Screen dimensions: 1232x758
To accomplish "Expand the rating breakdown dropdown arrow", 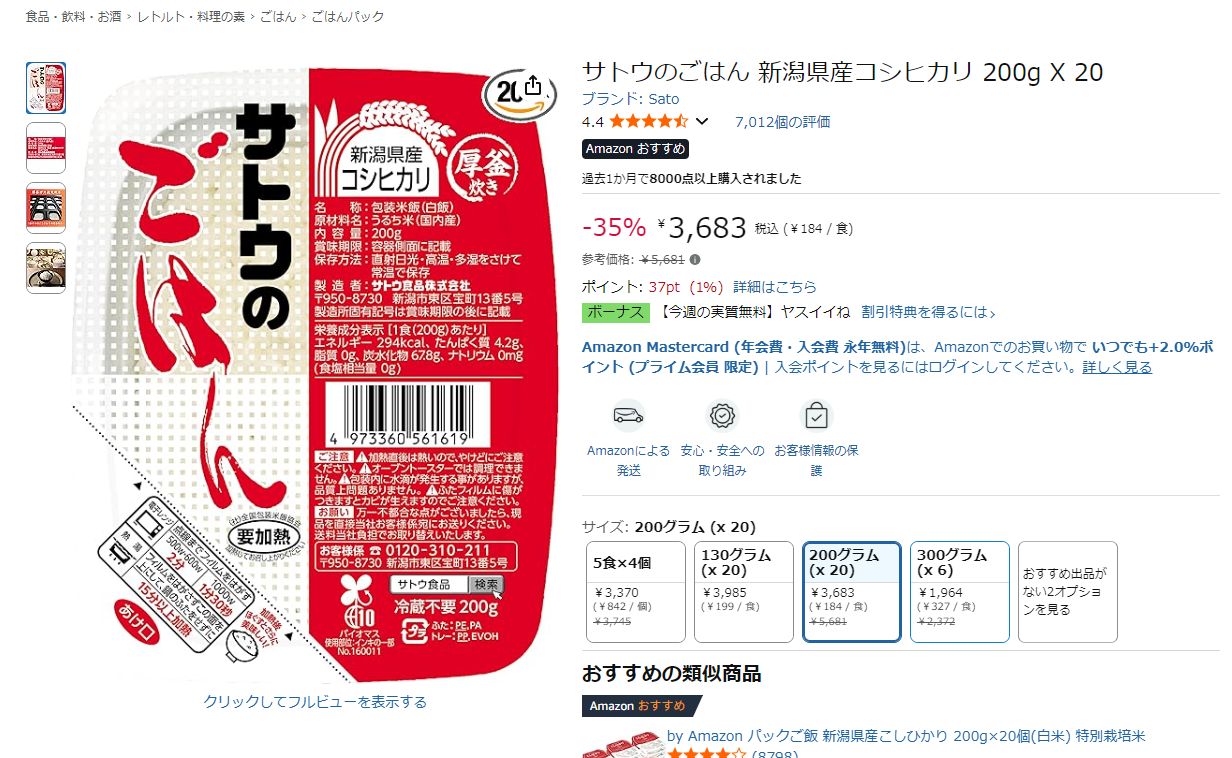I will [x=702, y=122].
